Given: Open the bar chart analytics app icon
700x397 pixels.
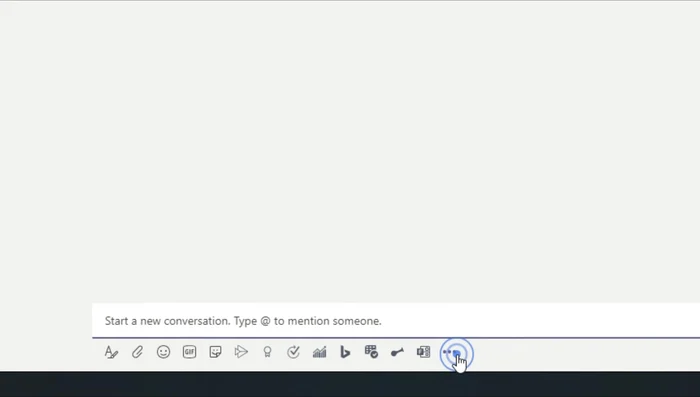Looking at the screenshot, I should (x=319, y=352).
